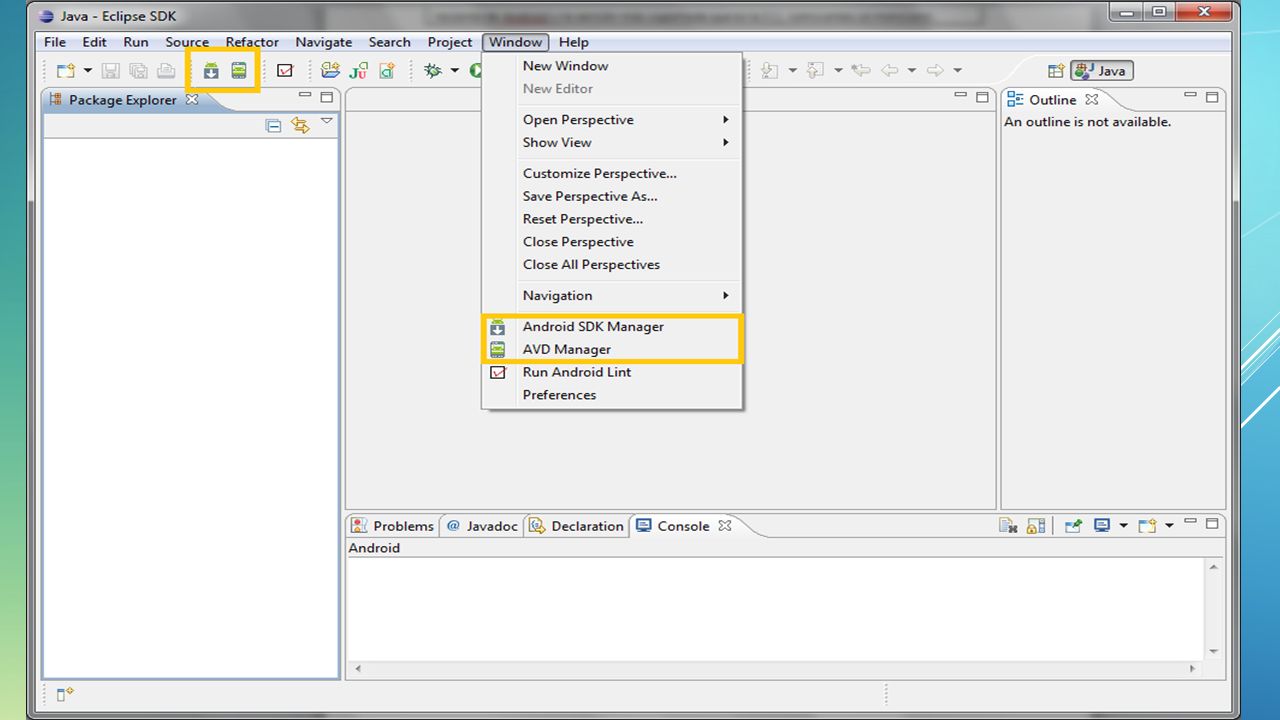Viewport: 1280px width, 720px height.
Task: Expand the Debug dropdown arrow
Action: [x=454, y=70]
